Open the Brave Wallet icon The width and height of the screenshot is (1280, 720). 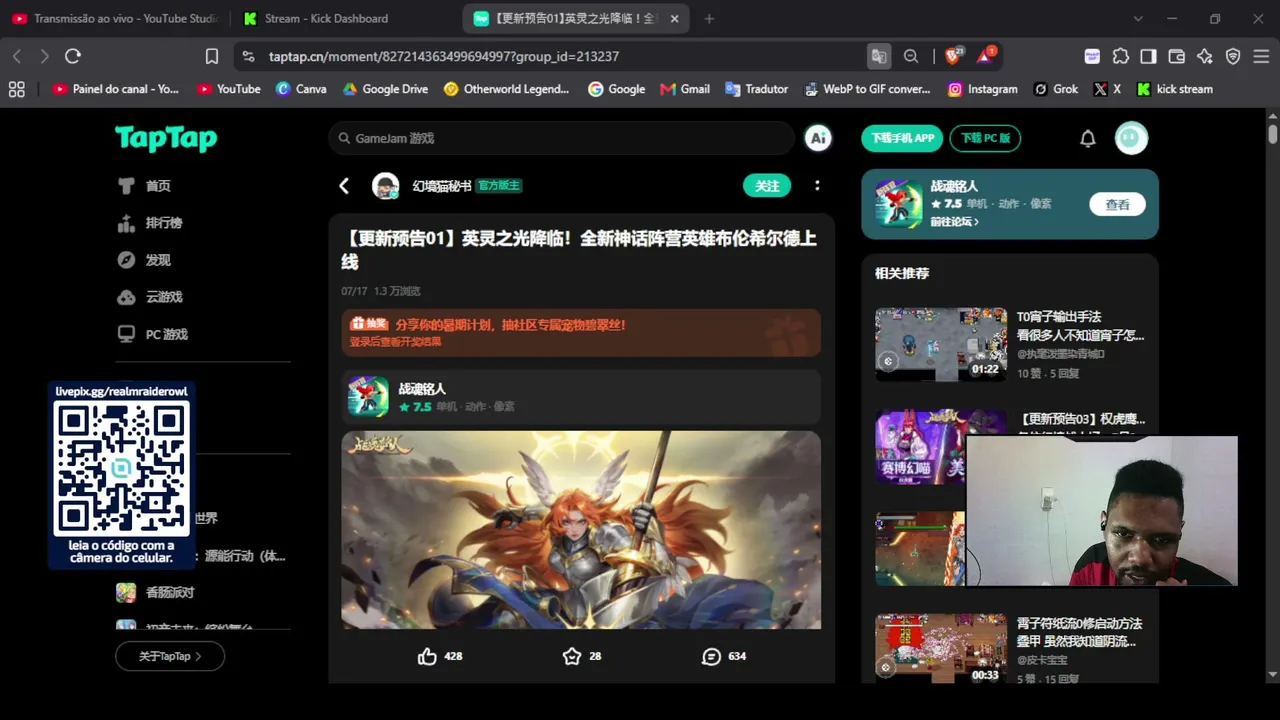point(1177,56)
